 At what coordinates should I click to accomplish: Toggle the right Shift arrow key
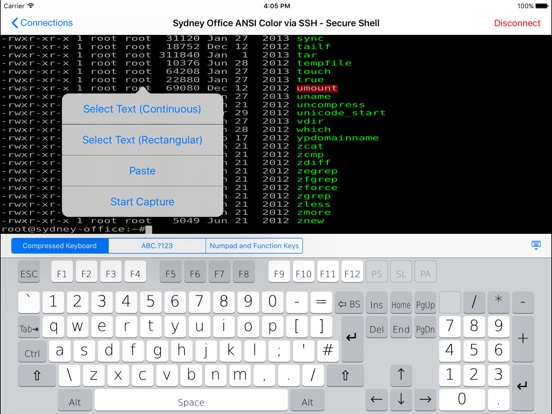tap(345, 376)
